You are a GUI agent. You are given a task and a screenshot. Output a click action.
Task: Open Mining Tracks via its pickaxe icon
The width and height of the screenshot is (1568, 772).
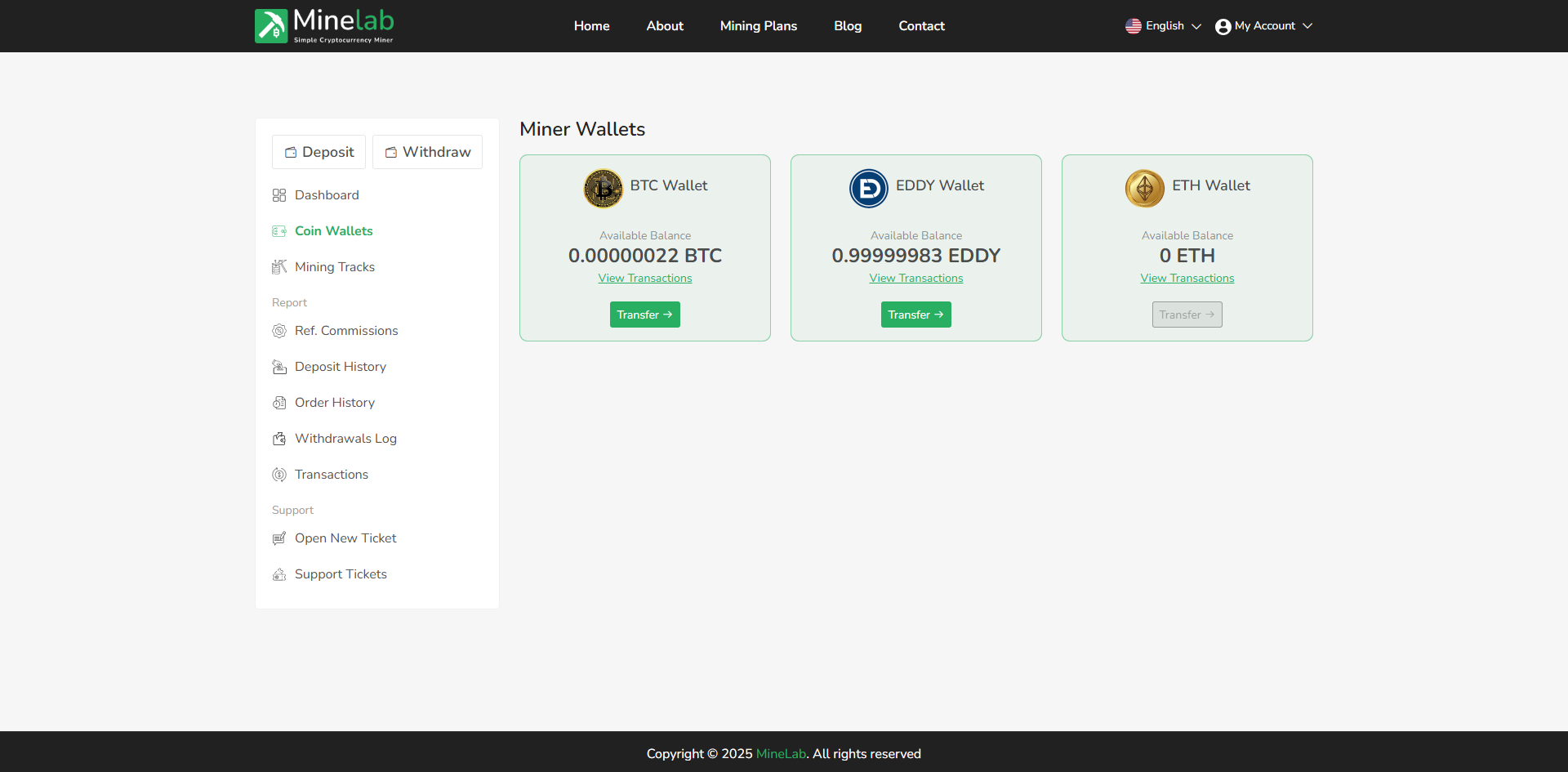tap(279, 266)
